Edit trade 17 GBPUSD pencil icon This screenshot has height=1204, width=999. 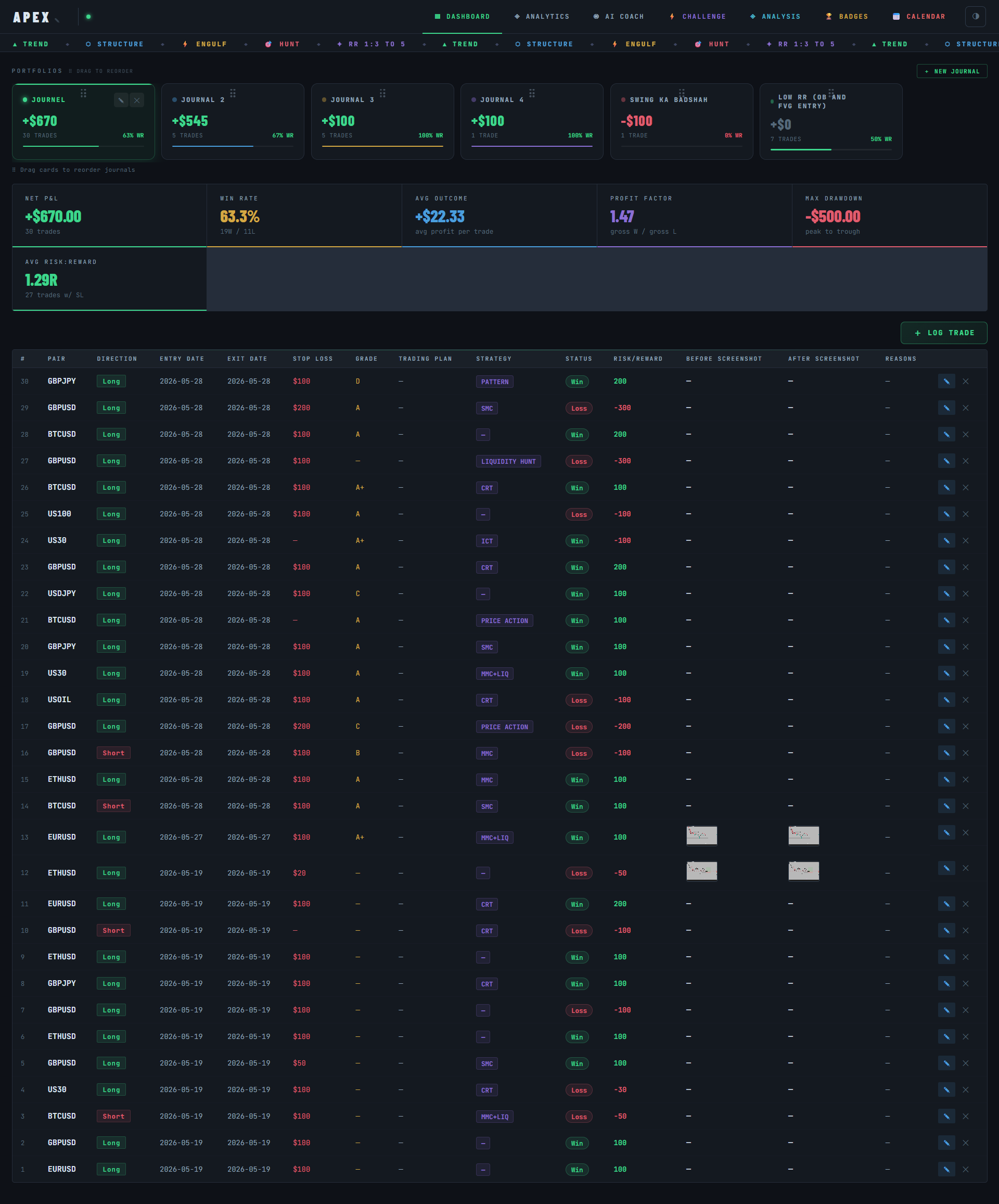coord(946,727)
